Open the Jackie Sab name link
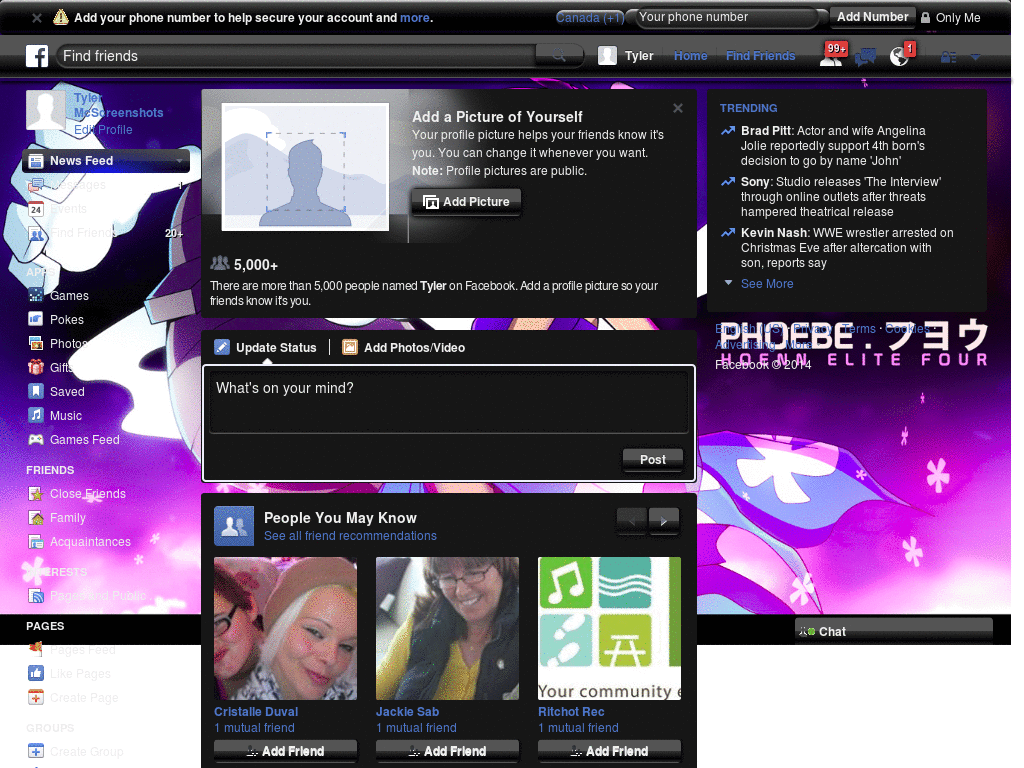The image size is (1024, 768). click(x=408, y=712)
